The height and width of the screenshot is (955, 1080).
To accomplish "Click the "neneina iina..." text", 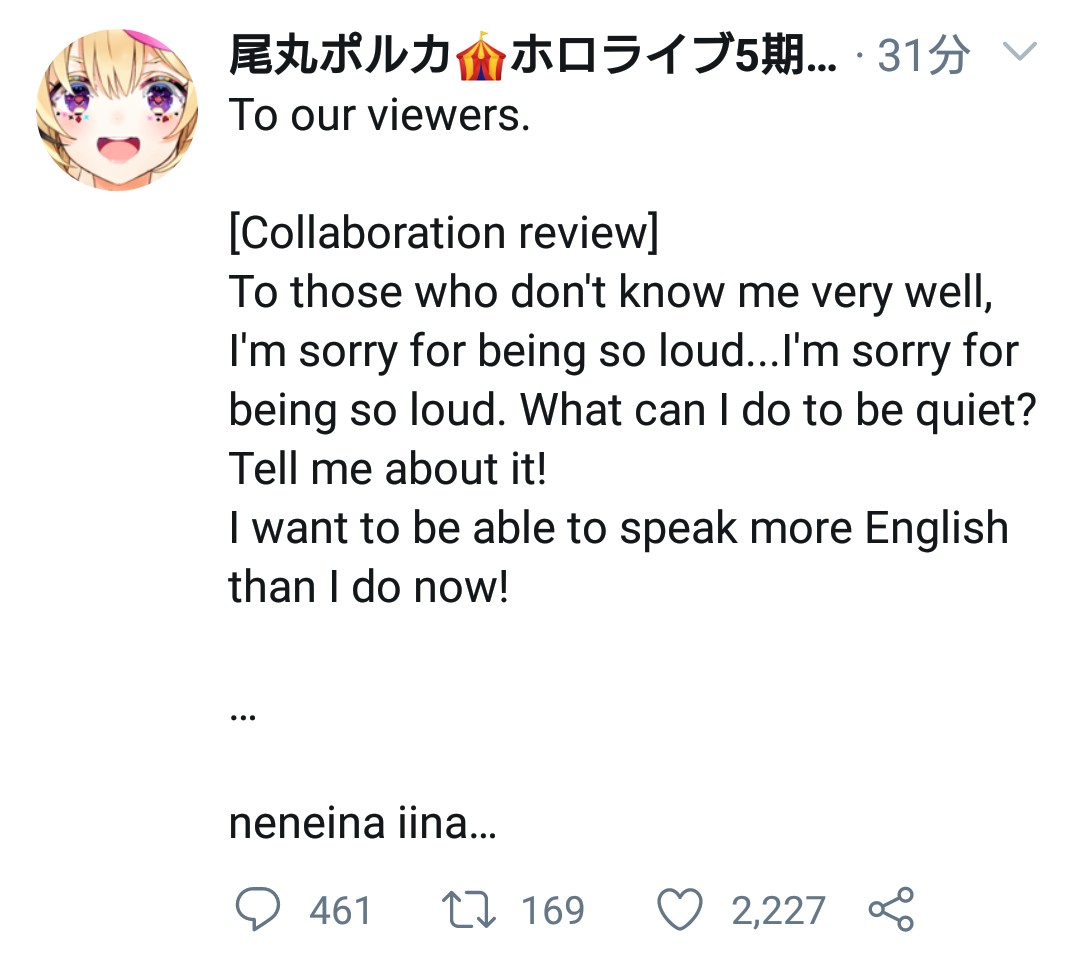I will (x=362, y=822).
